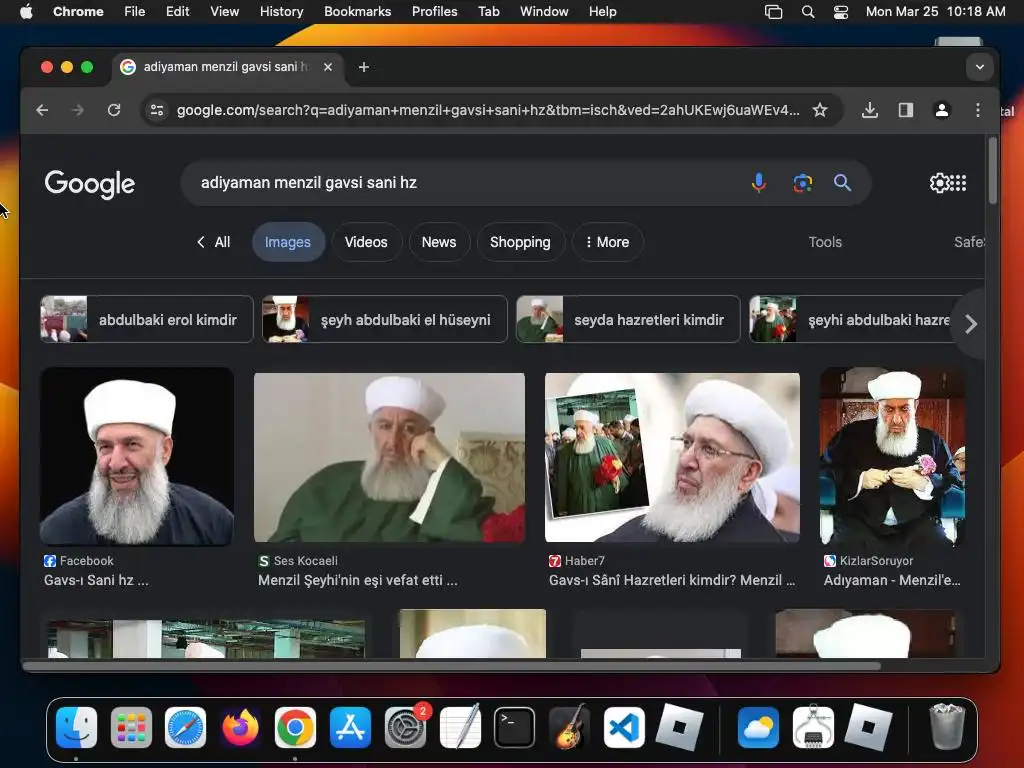Open Control Center in menu bar
Screen dimensions: 1024x768
click(840, 12)
